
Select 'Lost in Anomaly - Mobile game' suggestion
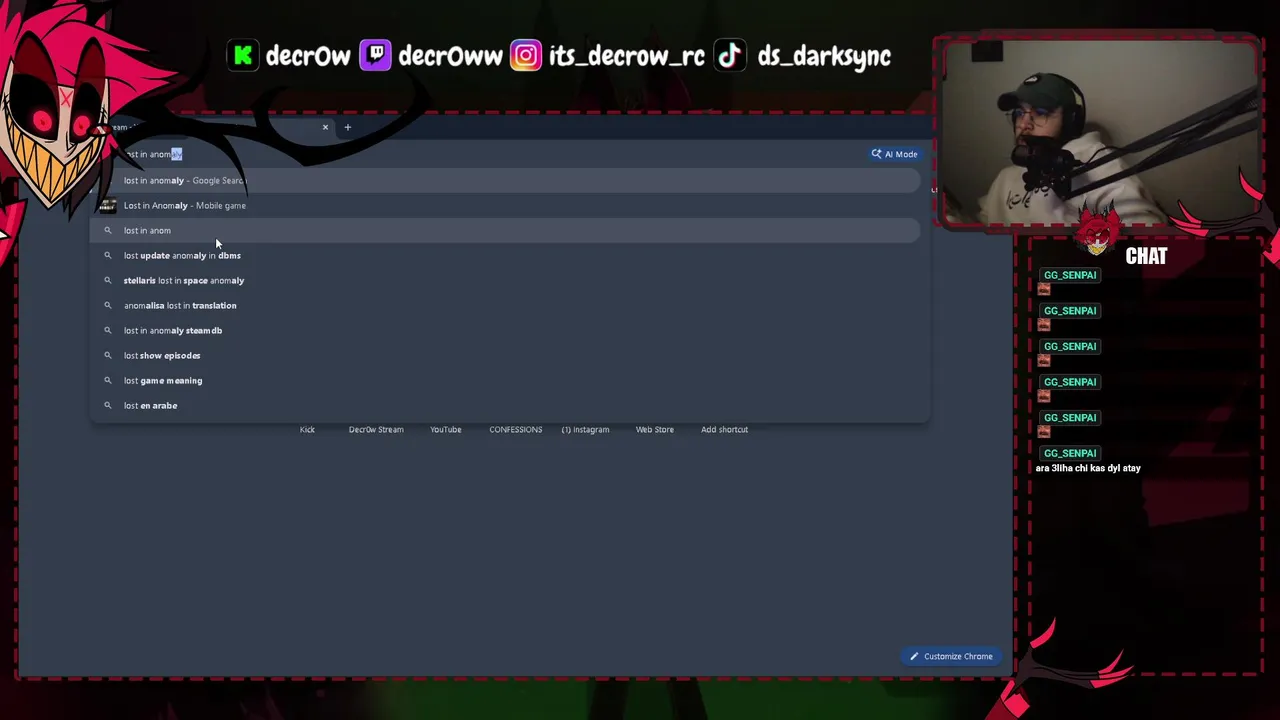[505, 205]
